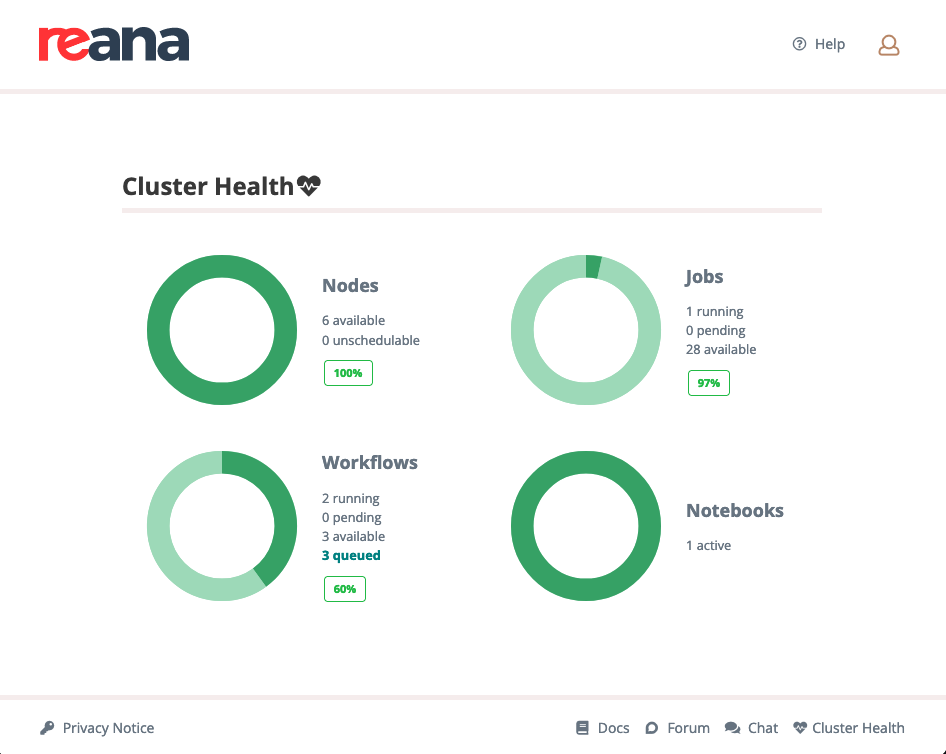946x754 pixels.
Task: Click the Forum speech bubble icon
Action: click(654, 727)
